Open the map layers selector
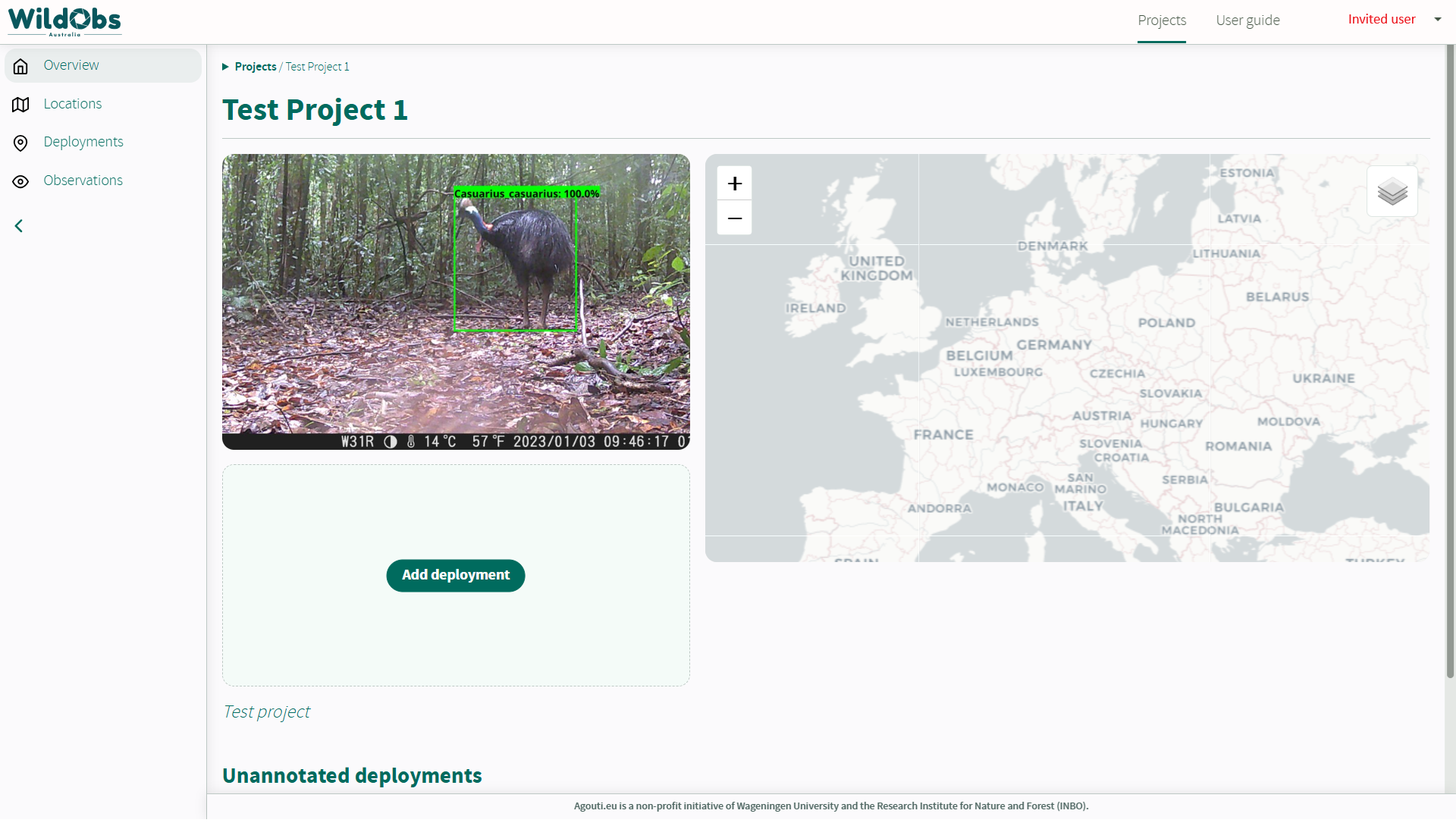The image size is (1456, 823). tap(1392, 191)
